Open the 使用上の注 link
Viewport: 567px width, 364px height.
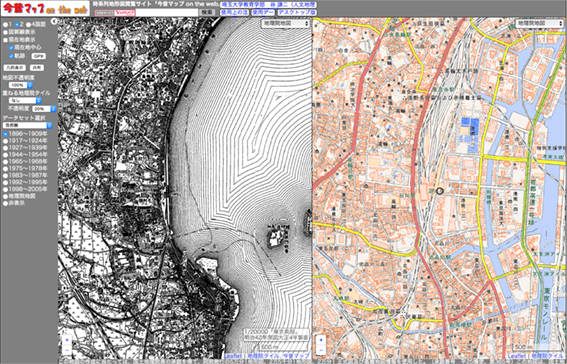(234, 12)
